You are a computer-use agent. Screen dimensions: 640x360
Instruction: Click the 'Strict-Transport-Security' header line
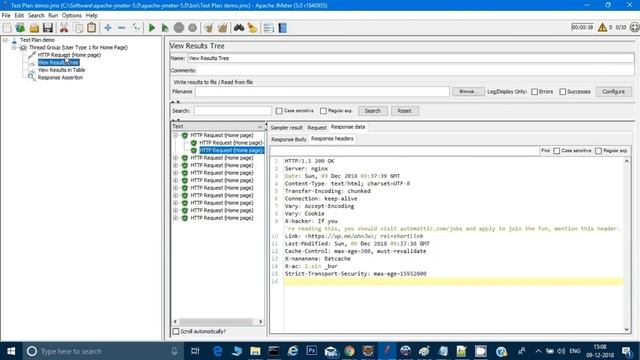[x=356, y=273]
